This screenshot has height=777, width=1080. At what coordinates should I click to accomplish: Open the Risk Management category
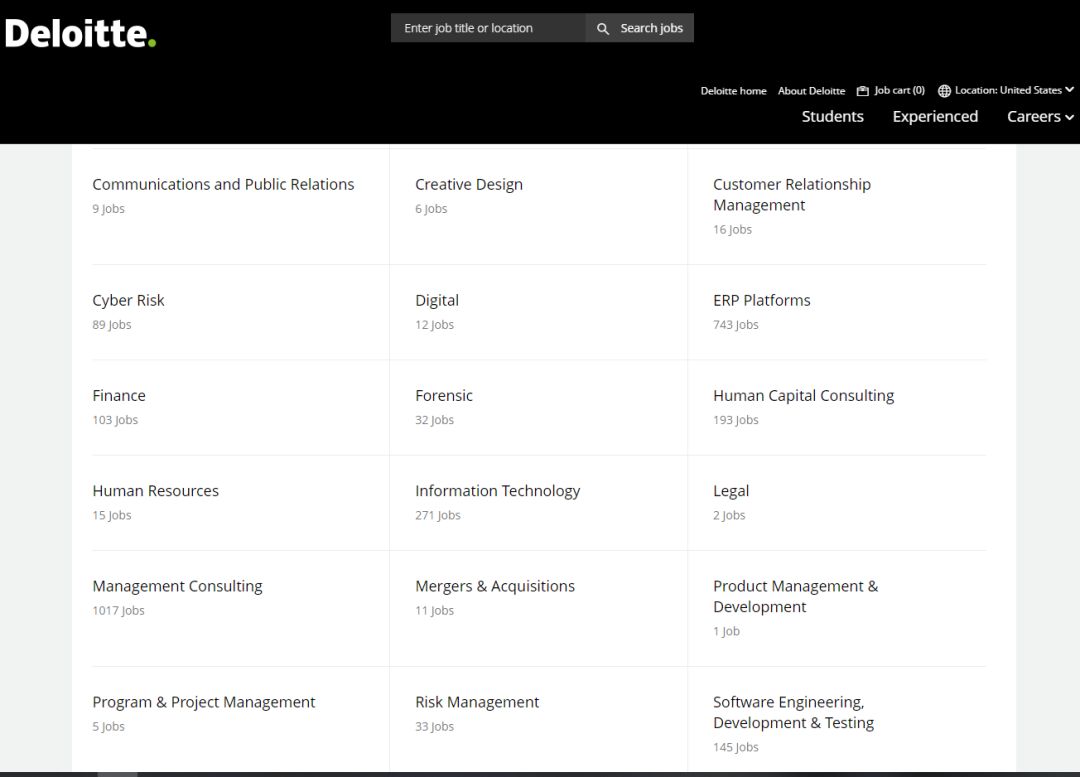477,702
